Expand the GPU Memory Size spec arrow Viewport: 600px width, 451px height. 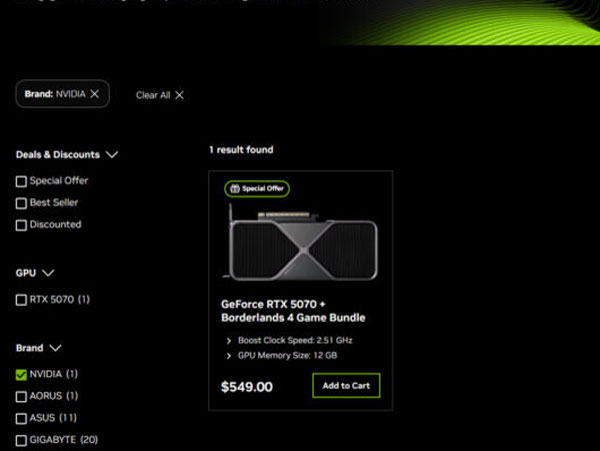(x=229, y=356)
